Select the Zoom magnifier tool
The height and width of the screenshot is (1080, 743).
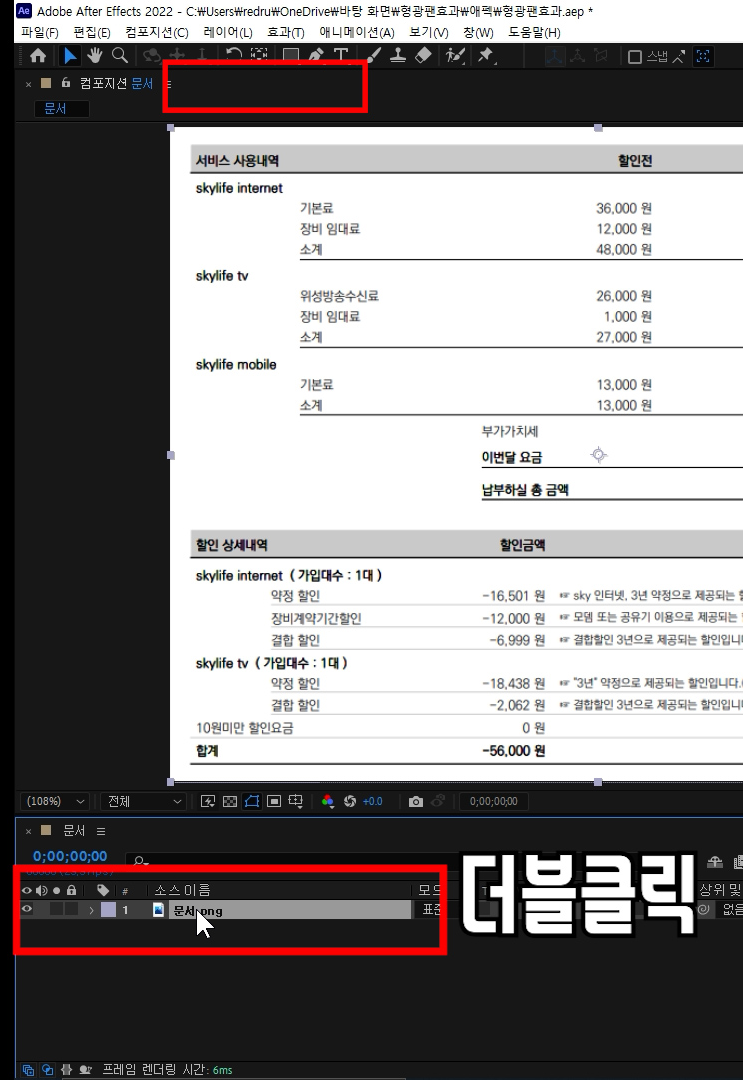[x=120, y=56]
